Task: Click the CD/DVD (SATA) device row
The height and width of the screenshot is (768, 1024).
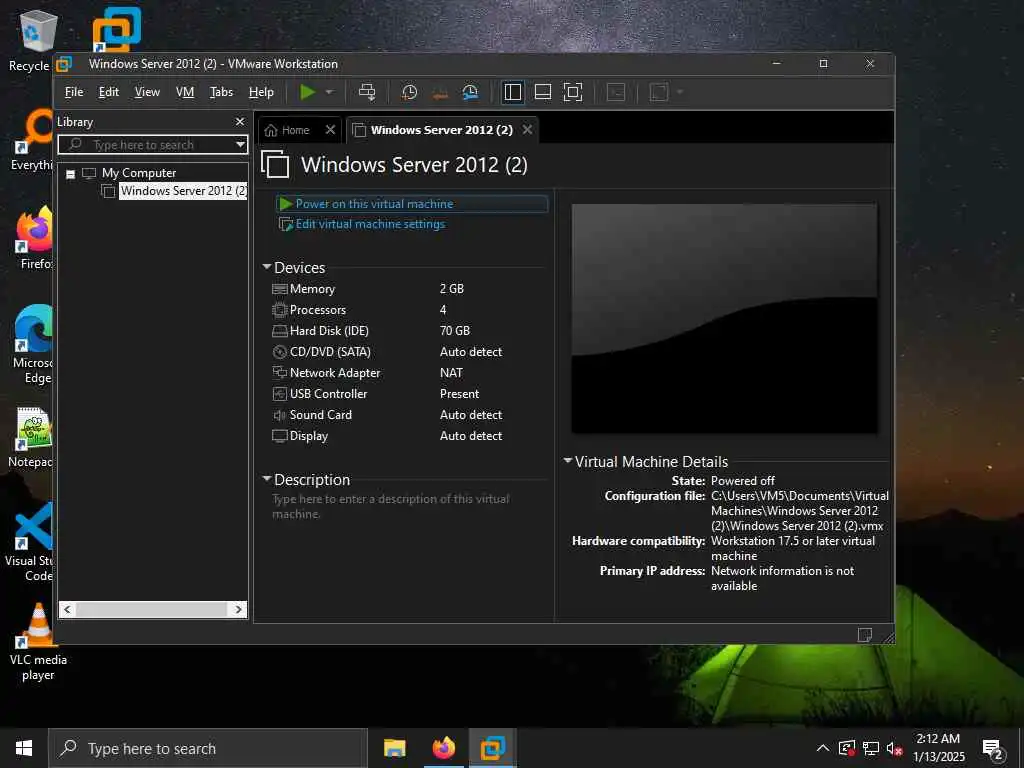Action: pos(408,351)
